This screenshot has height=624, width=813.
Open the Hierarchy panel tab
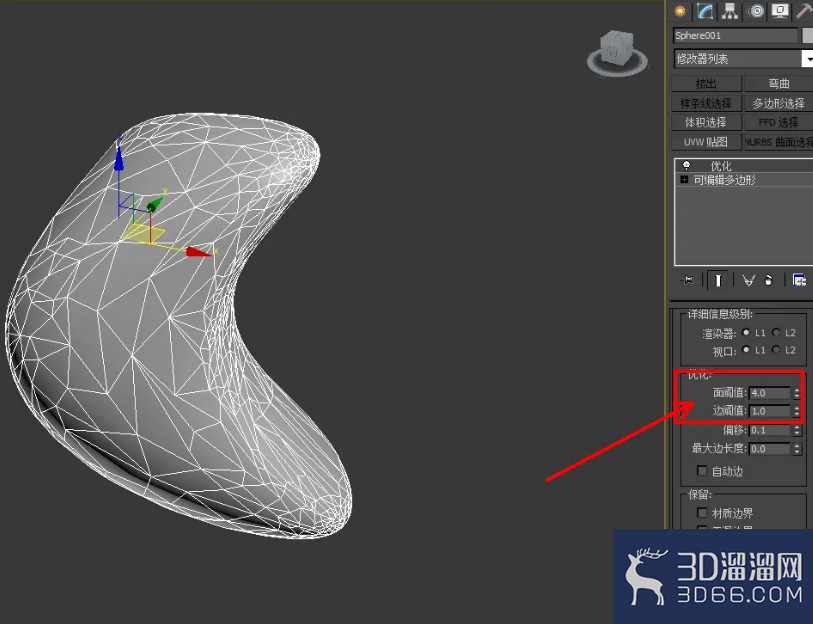(x=730, y=11)
